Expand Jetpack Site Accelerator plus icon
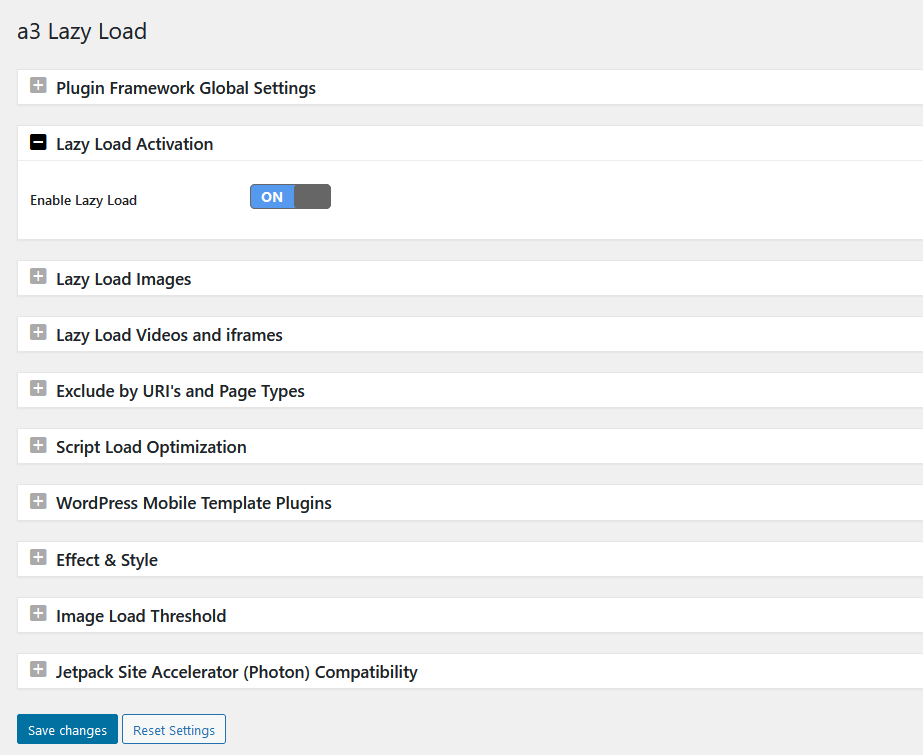 (x=38, y=669)
